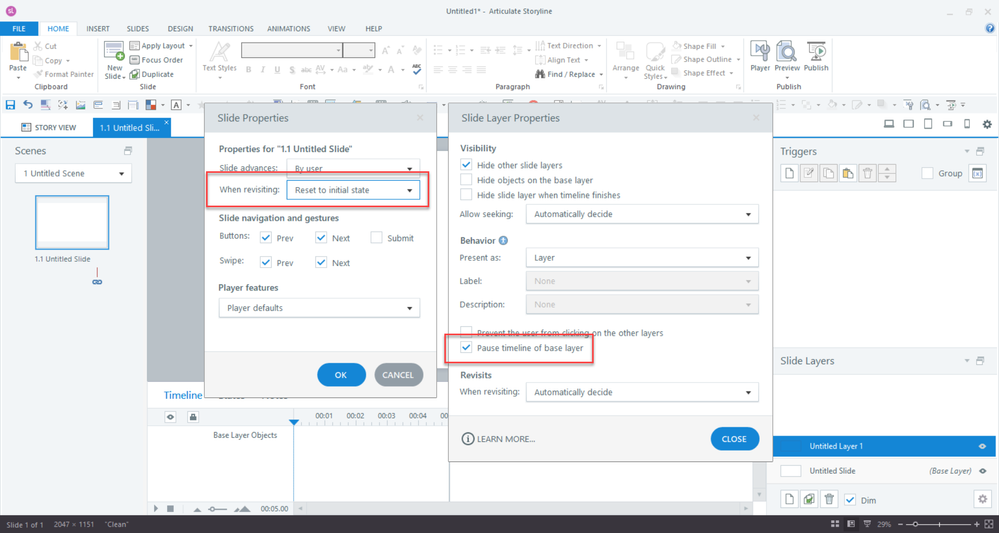Click the Arrange icon in Drawing group
Image resolution: width=999 pixels, height=533 pixels.
[x=626, y=58]
